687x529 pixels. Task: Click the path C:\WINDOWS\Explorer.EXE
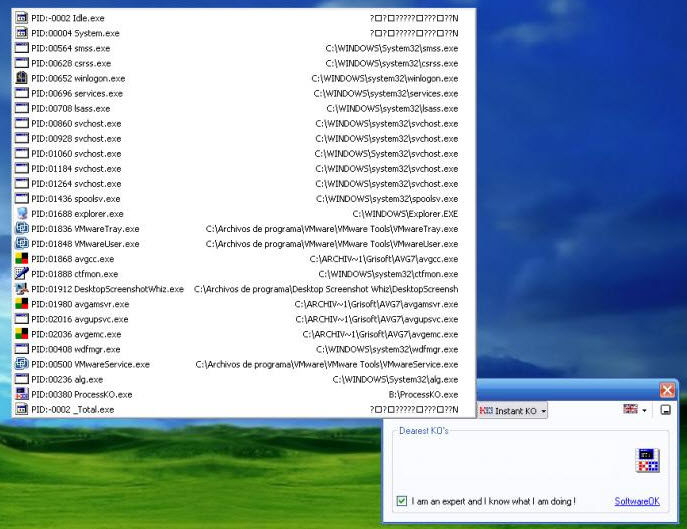point(405,214)
